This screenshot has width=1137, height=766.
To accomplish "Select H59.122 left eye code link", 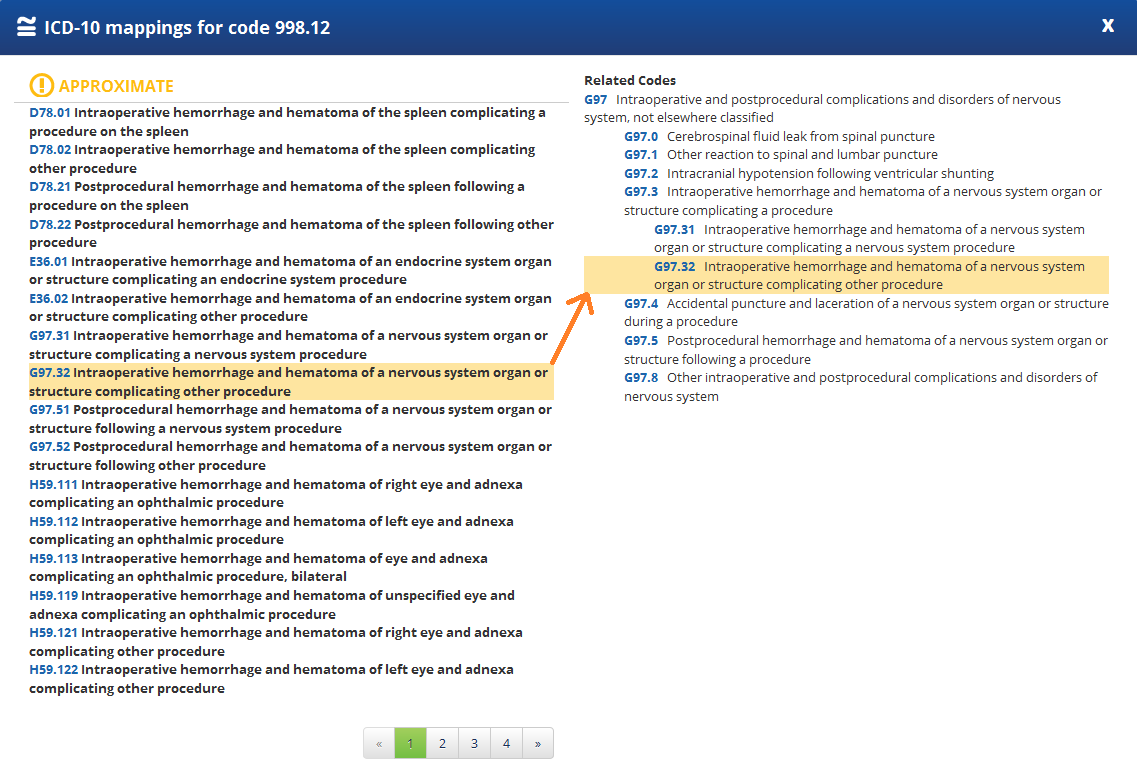I will [x=54, y=669].
